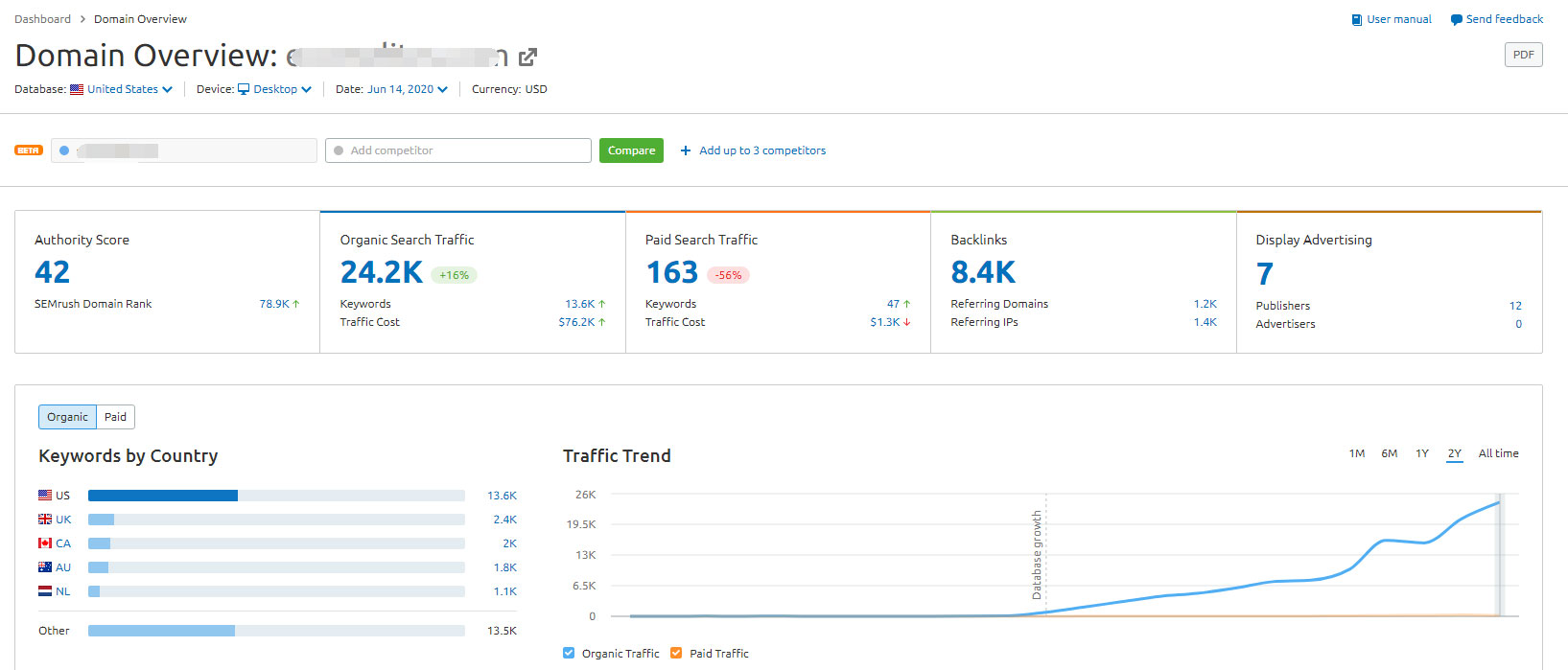Export the report with PDF button
This screenshot has height=670, width=1568.
pyautogui.click(x=1523, y=55)
